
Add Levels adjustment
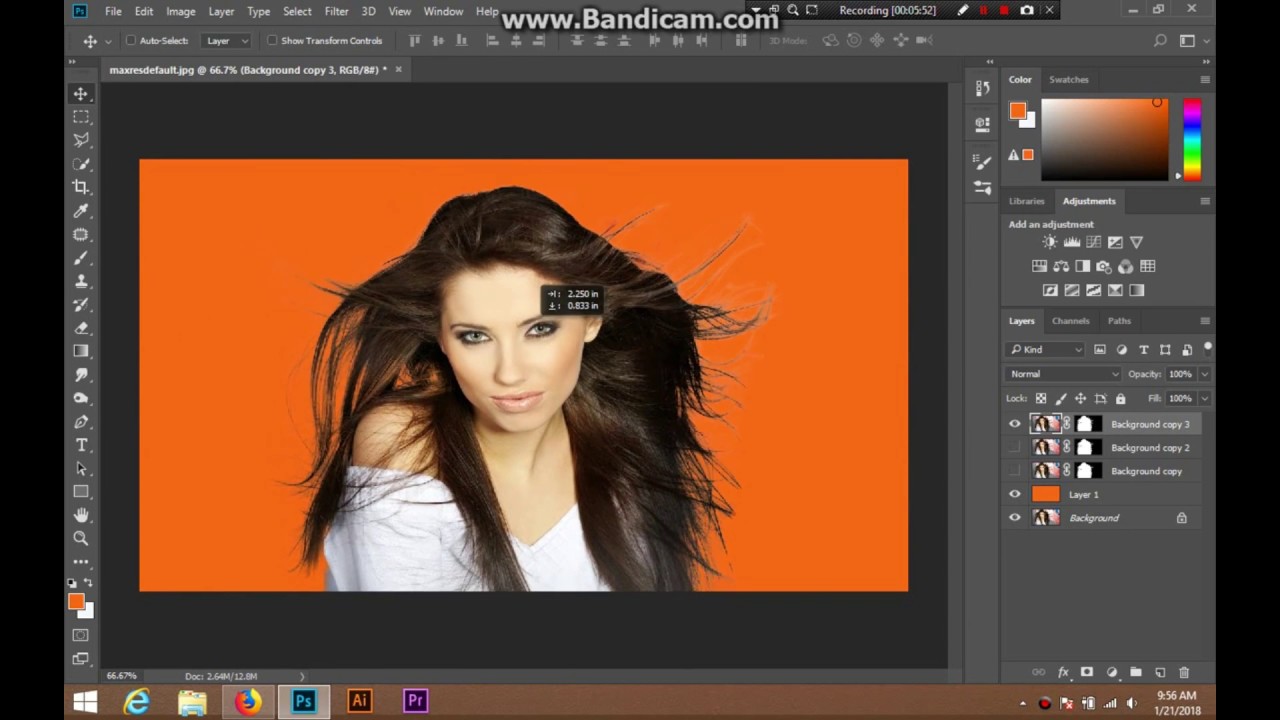1071,242
